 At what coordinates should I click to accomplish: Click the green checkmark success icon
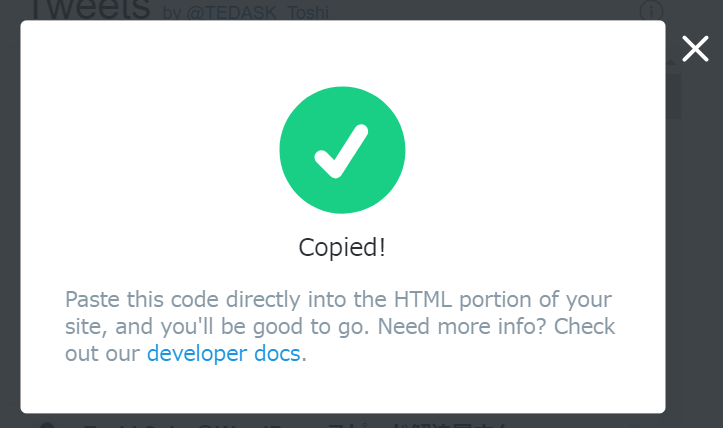(342, 150)
